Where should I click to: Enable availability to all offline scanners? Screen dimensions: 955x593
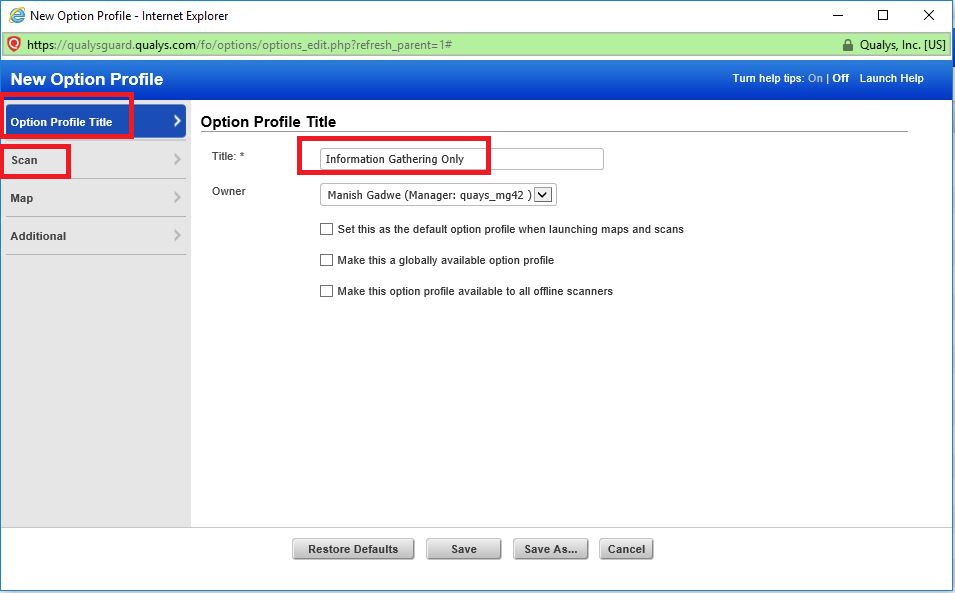pos(326,291)
